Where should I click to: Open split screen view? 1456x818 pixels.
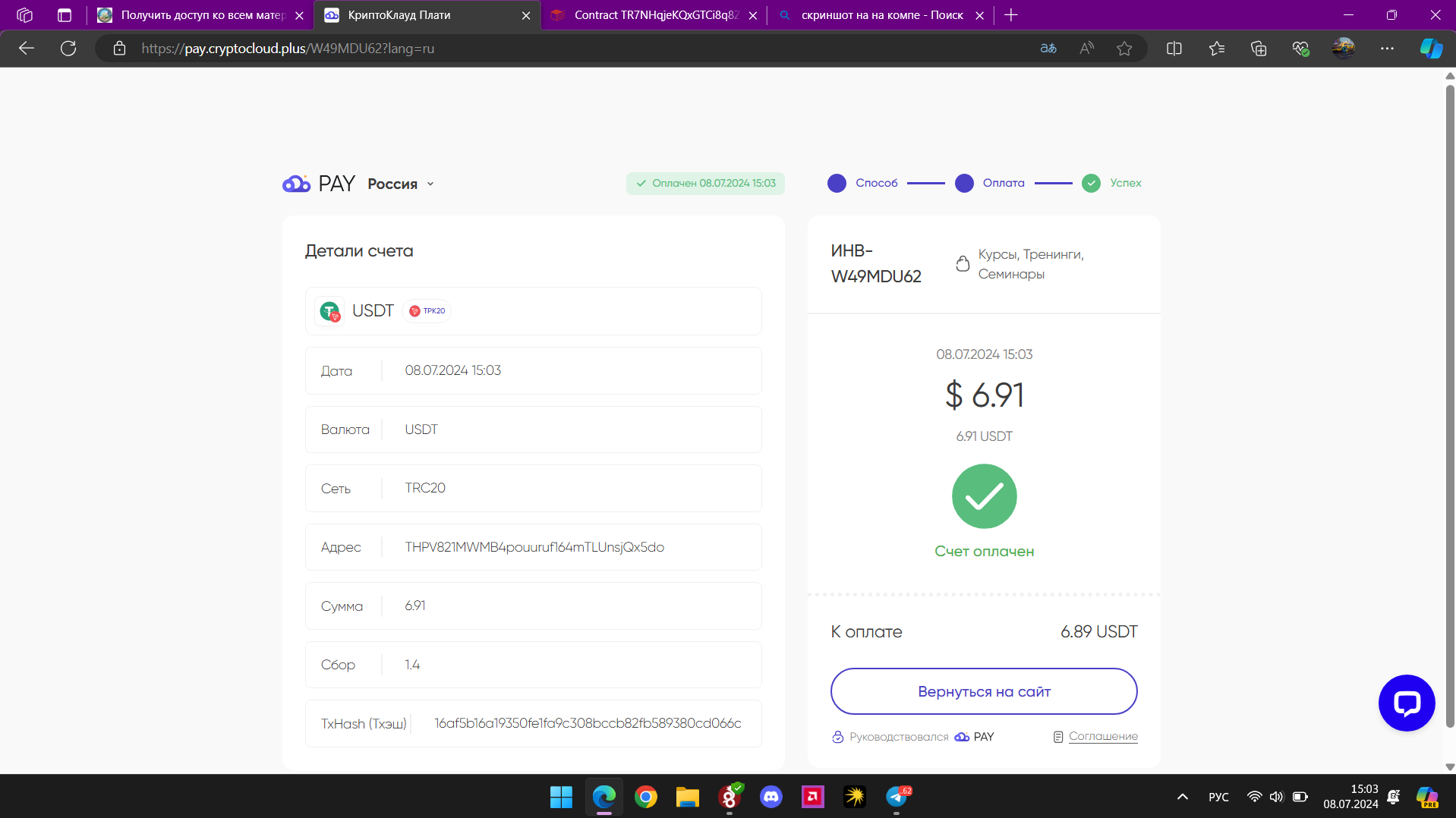click(x=1174, y=49)
